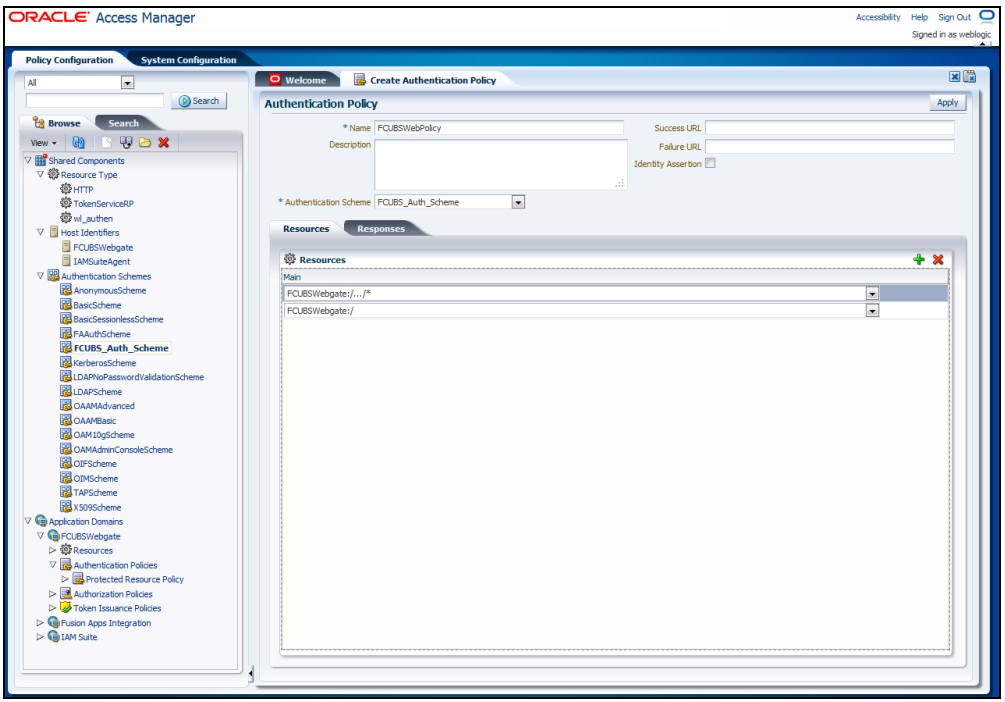
Task: Select the X509Scheme tree item
Action: click(x=97, y=508)
